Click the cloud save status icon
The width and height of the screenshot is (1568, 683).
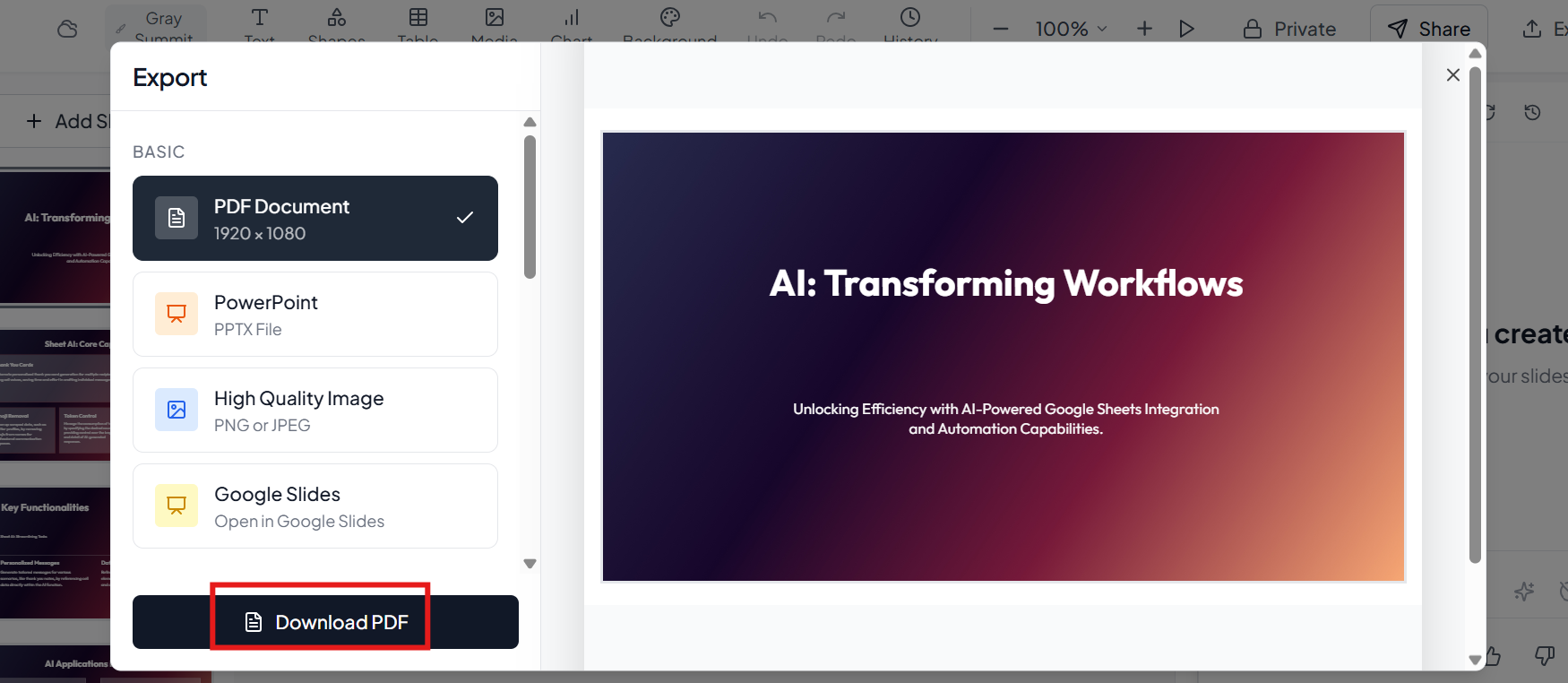(67, 29)
